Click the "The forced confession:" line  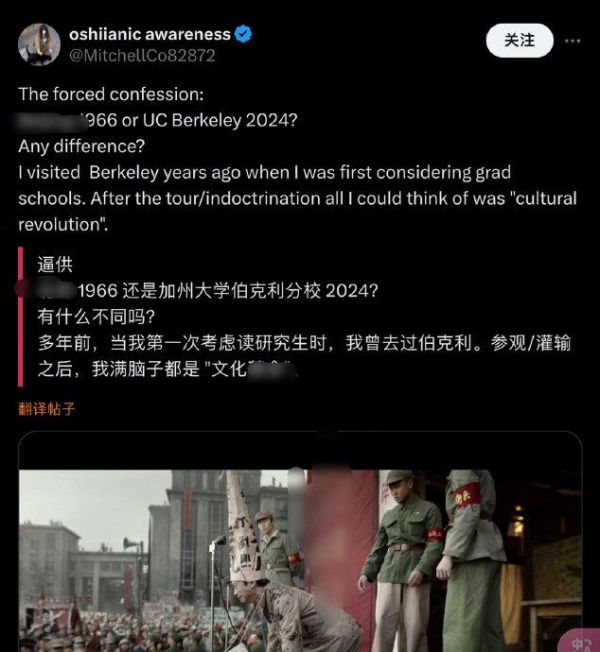[111, 94]
